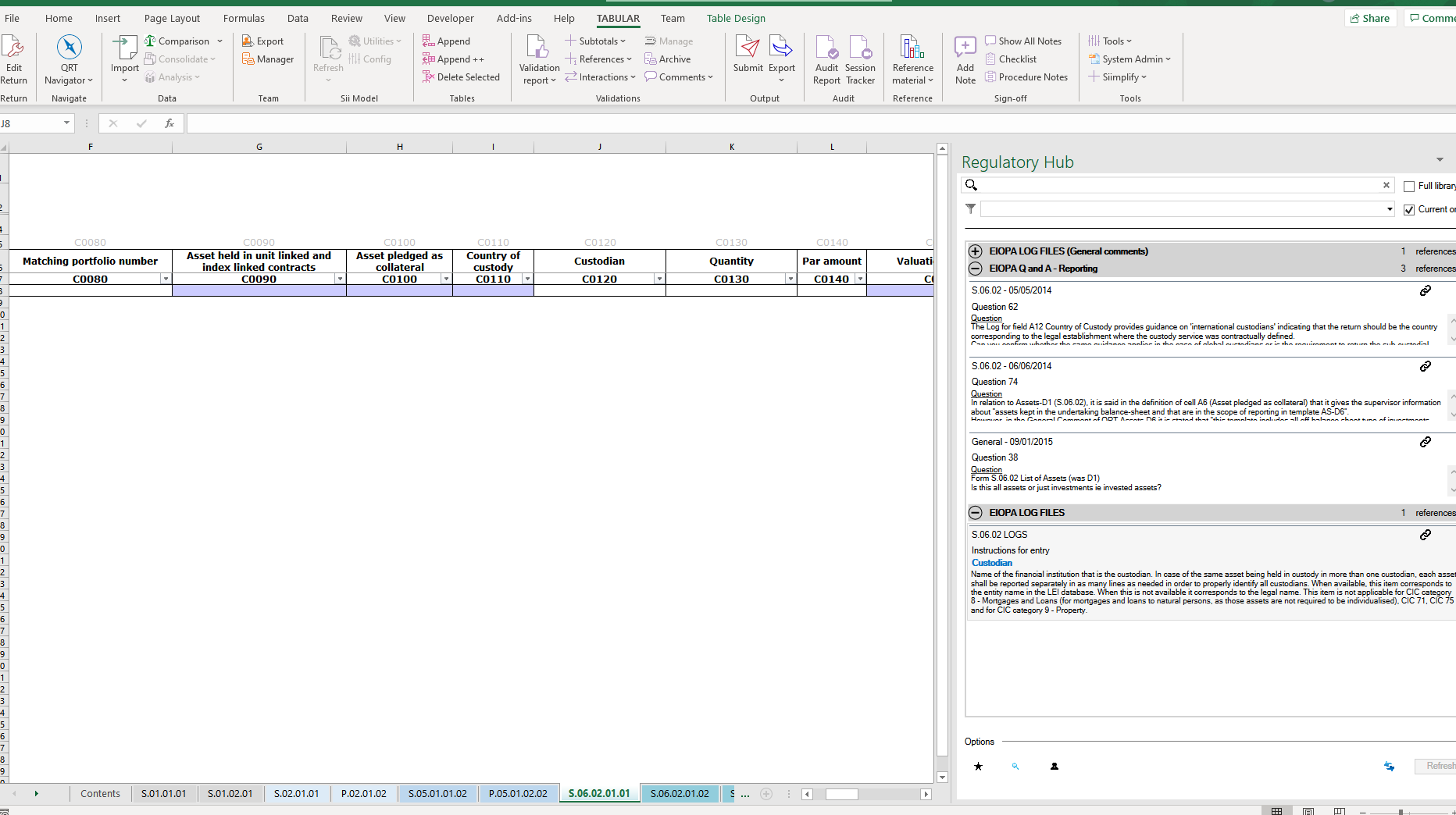The image size is (1456, 815).
Task: Collapse the EIOPA Q and A - Reporting section
Action: (x=976, y=269)
